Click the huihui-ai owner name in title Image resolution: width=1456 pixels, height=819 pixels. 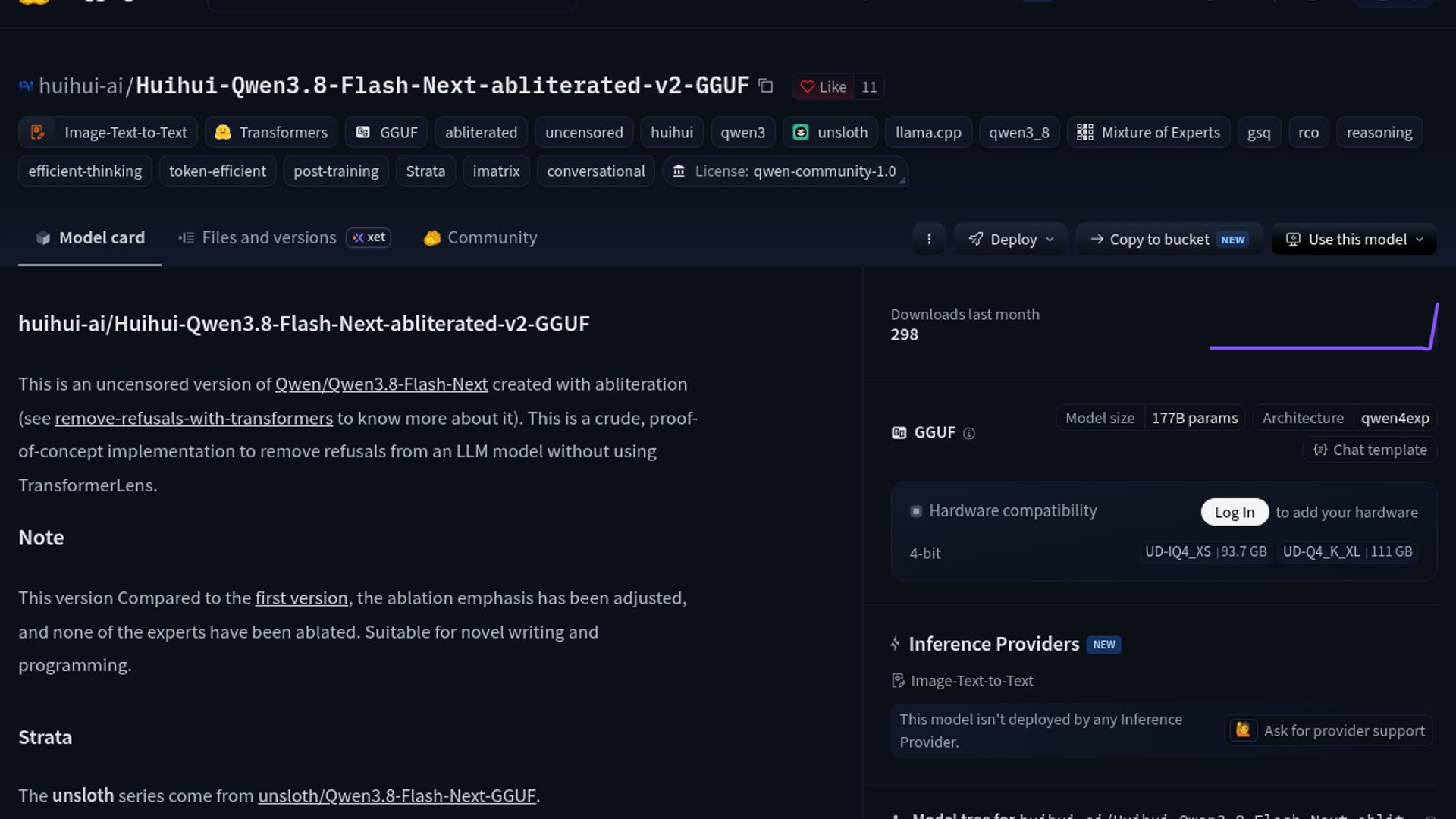coord(80,86)
